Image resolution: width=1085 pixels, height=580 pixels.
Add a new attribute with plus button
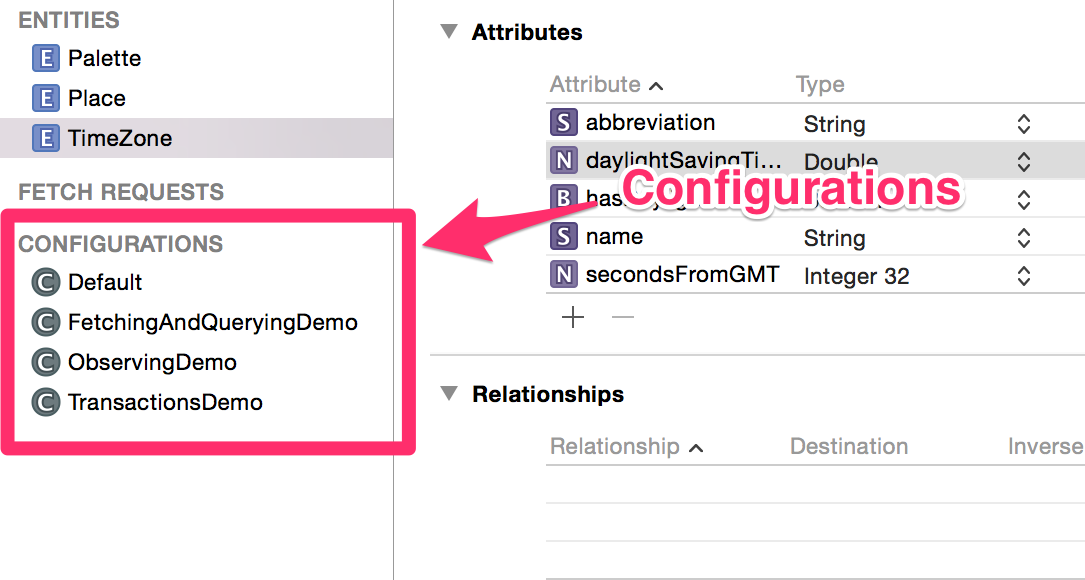(x=573, y=318)
